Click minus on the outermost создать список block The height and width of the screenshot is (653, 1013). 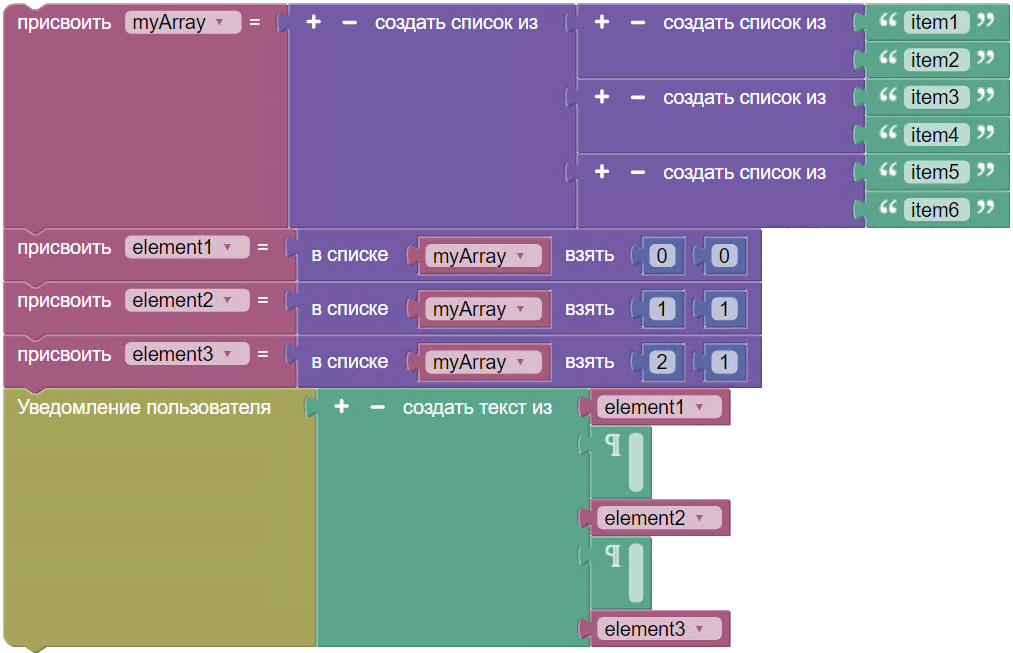tap(350, 23)
